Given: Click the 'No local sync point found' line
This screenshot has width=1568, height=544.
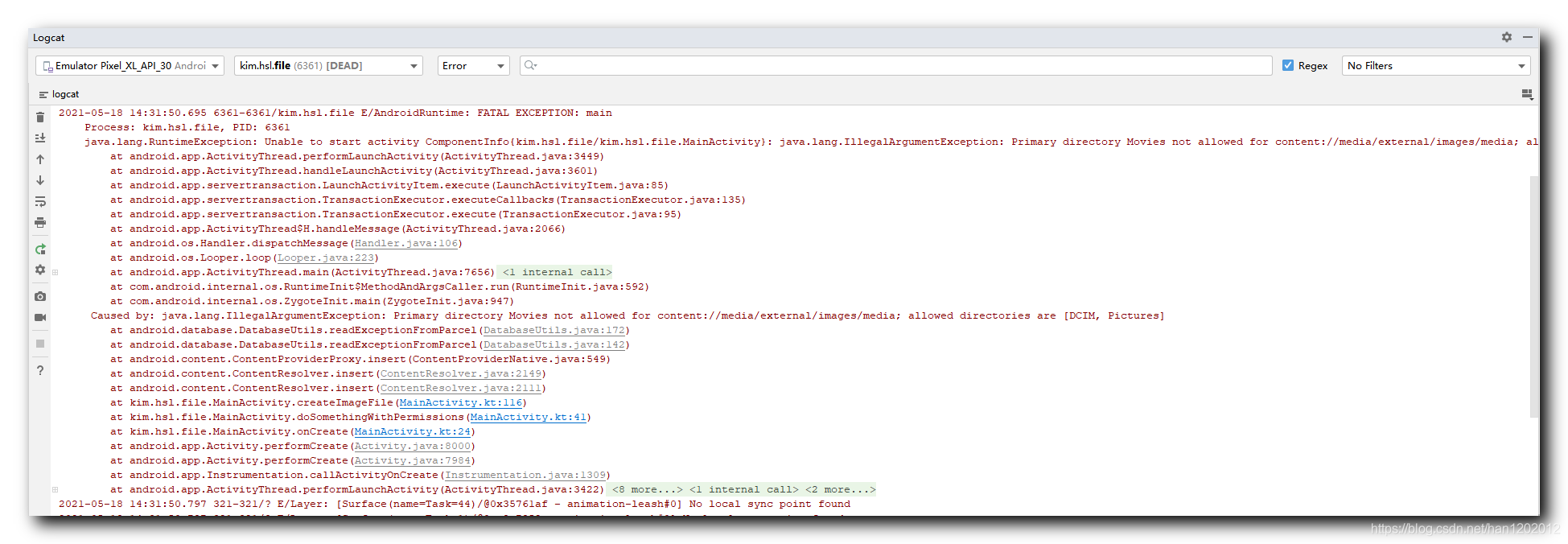Looking at the screenshot, I should 455,504.
